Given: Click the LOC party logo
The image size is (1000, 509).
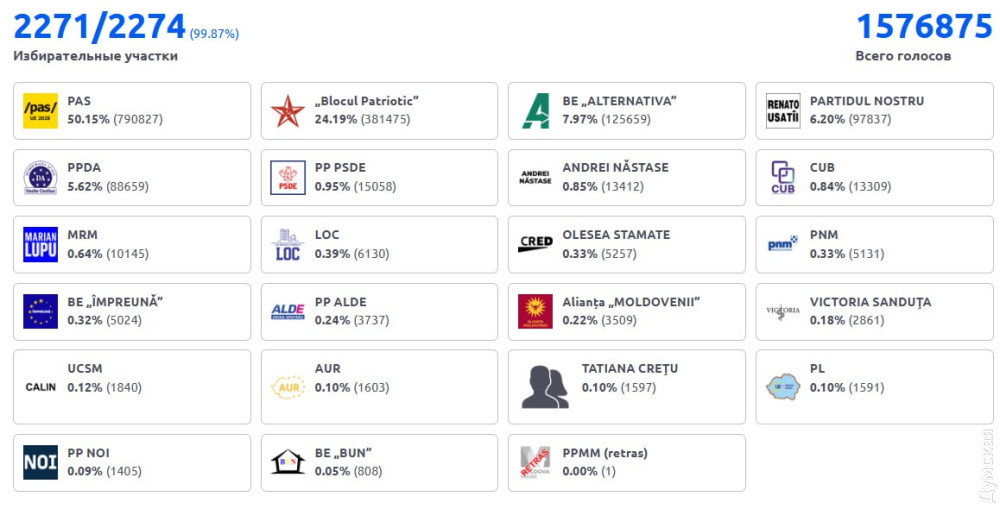Looking at the screenshot, I should coord(288,245).
